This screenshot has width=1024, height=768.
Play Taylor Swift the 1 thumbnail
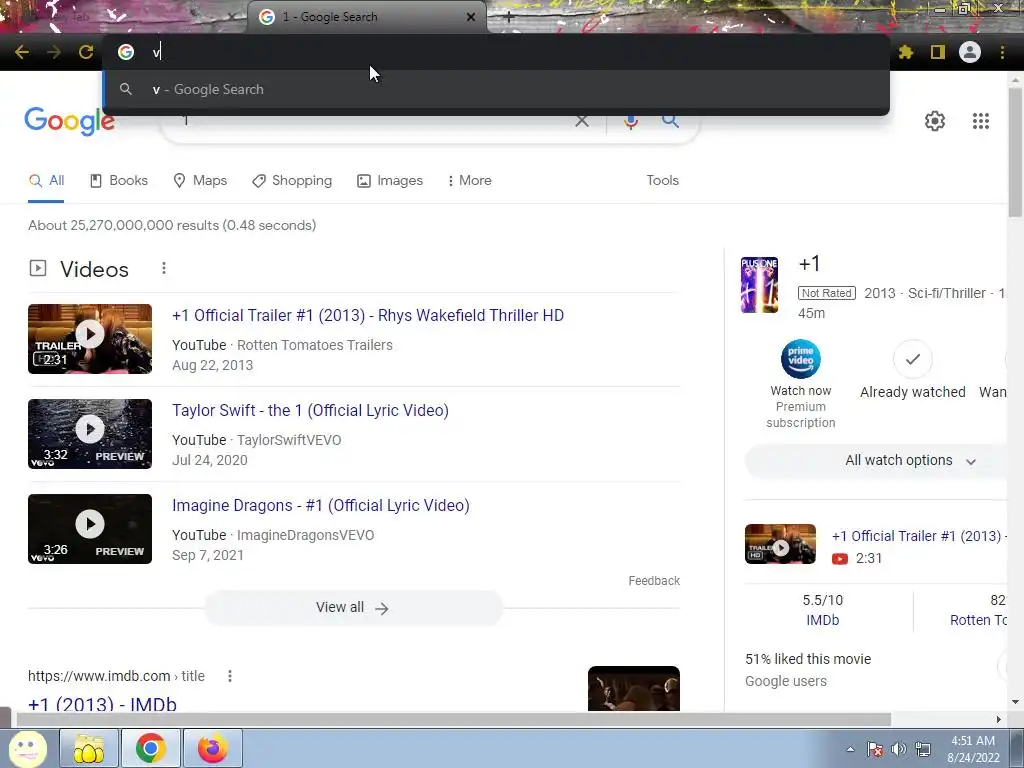(x=90, y=434)
